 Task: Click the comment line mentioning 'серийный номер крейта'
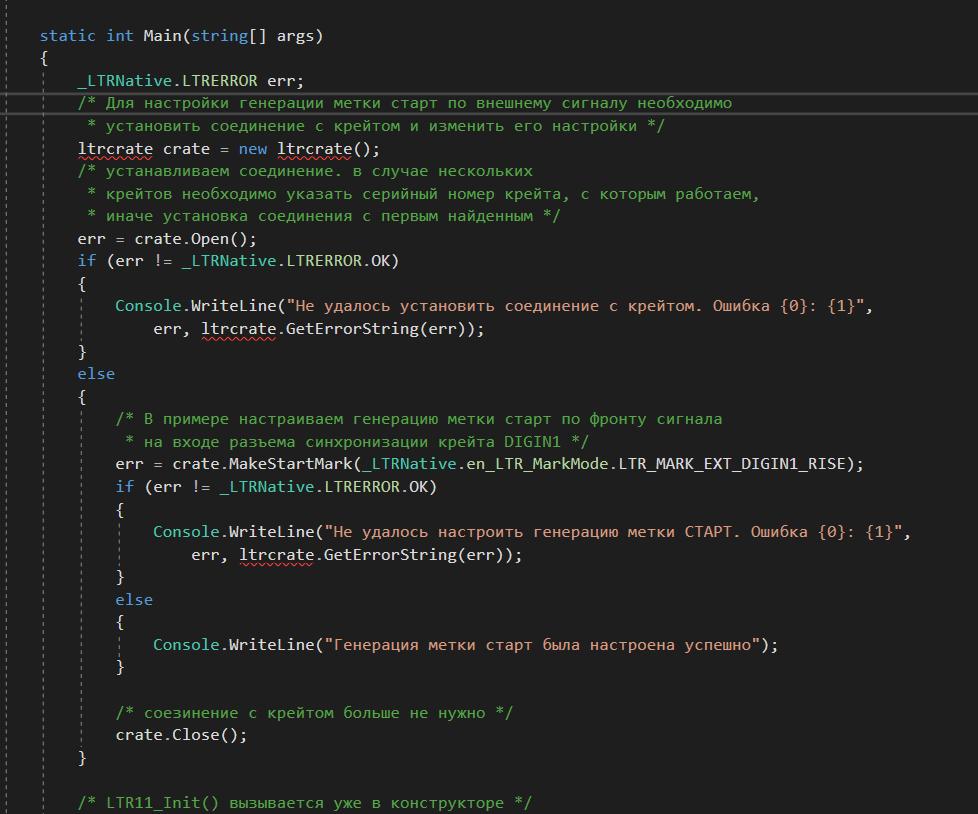point(423,195)
